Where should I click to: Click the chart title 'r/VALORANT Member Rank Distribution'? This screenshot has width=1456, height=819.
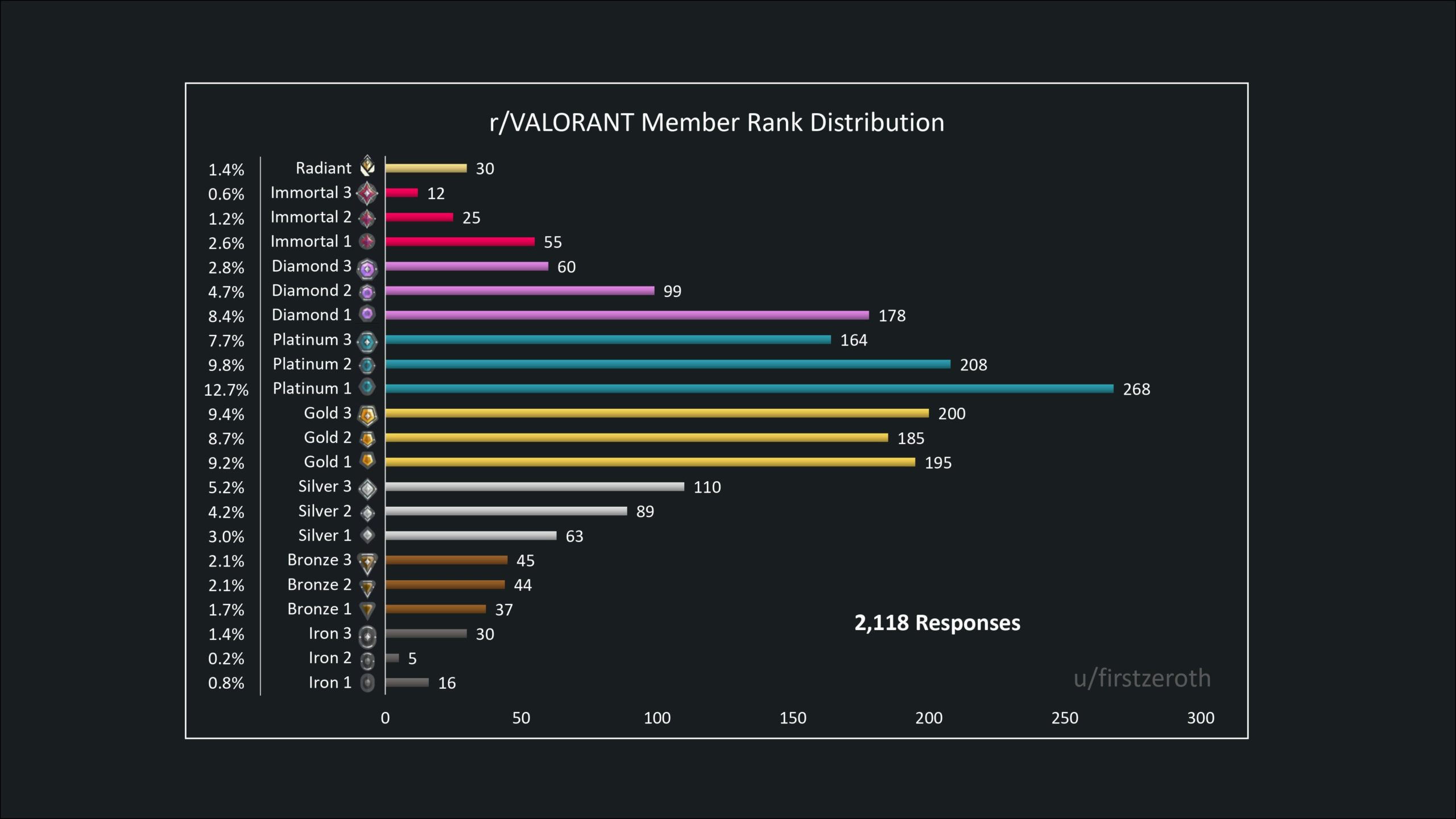coord(717,123)
